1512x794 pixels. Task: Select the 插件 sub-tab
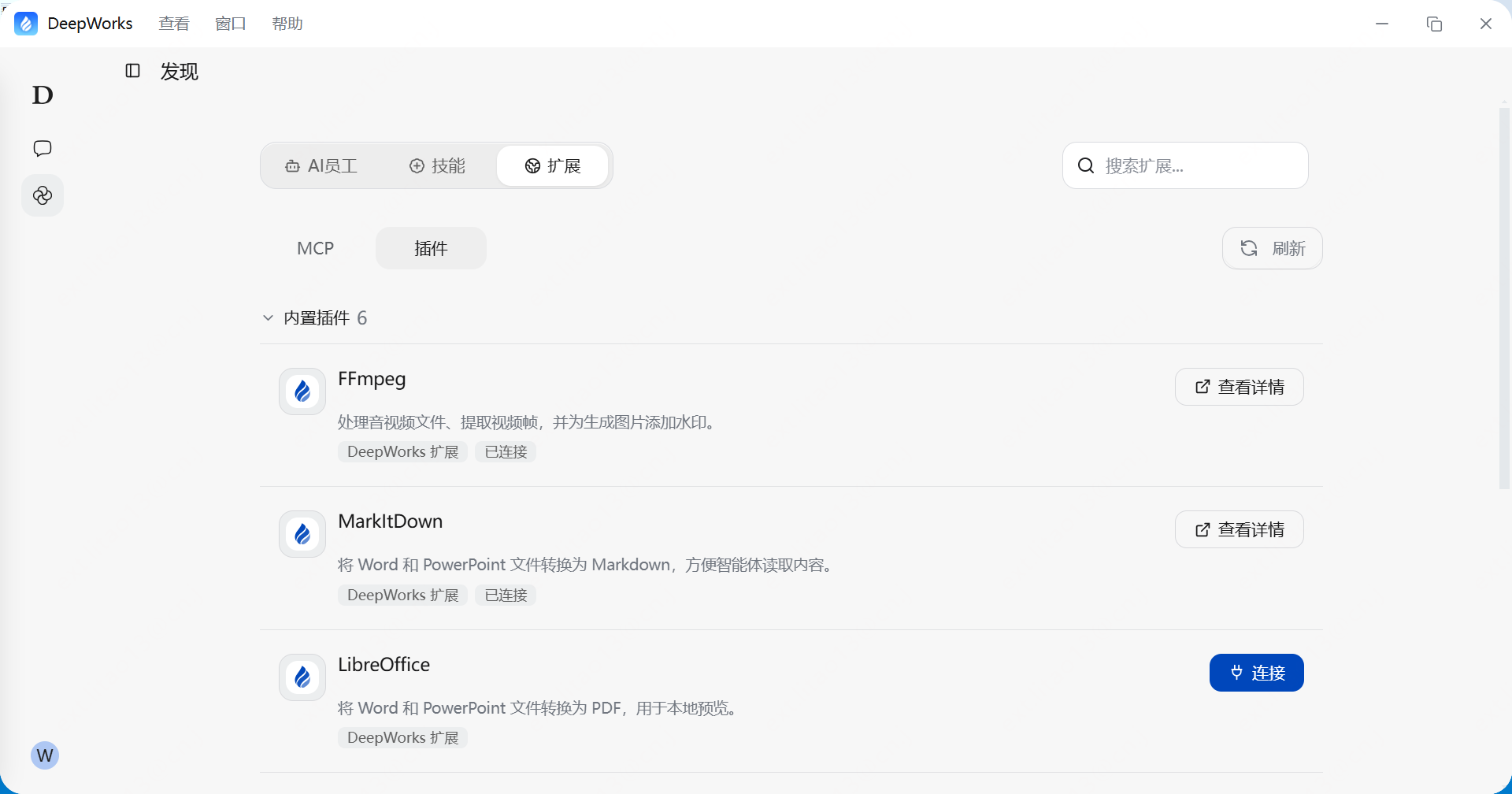pyautogui.click(x=431, y=248)
